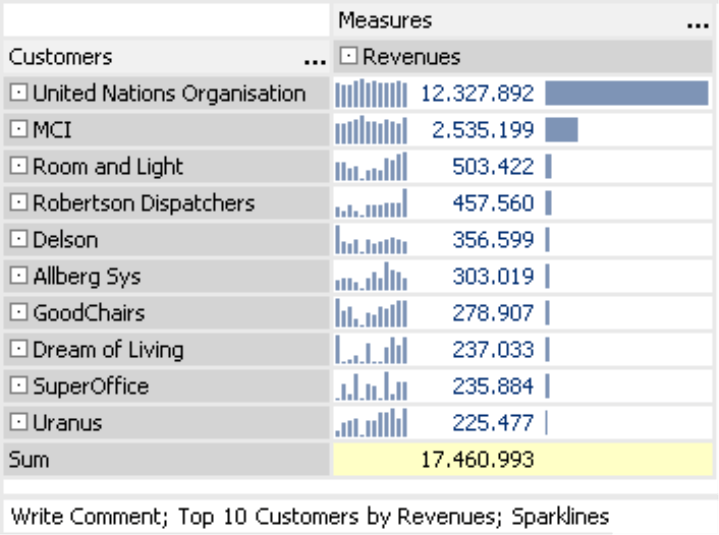Screen dimensions: 719x535
Task: Select the Sum total 17.460.993
Action: coord(477,460)
